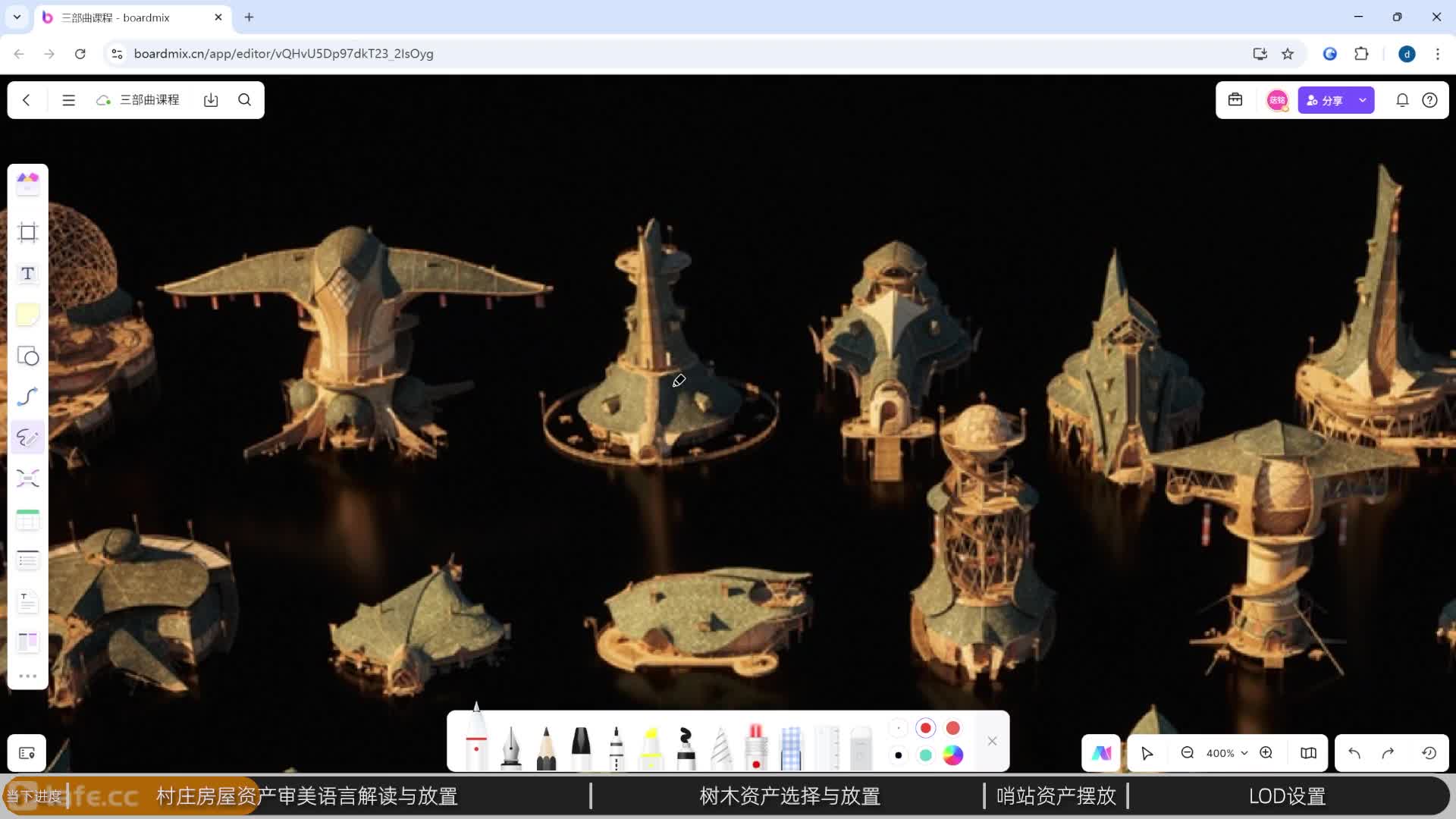Switch to the selection cursor mode

(x=1147, y=753)
